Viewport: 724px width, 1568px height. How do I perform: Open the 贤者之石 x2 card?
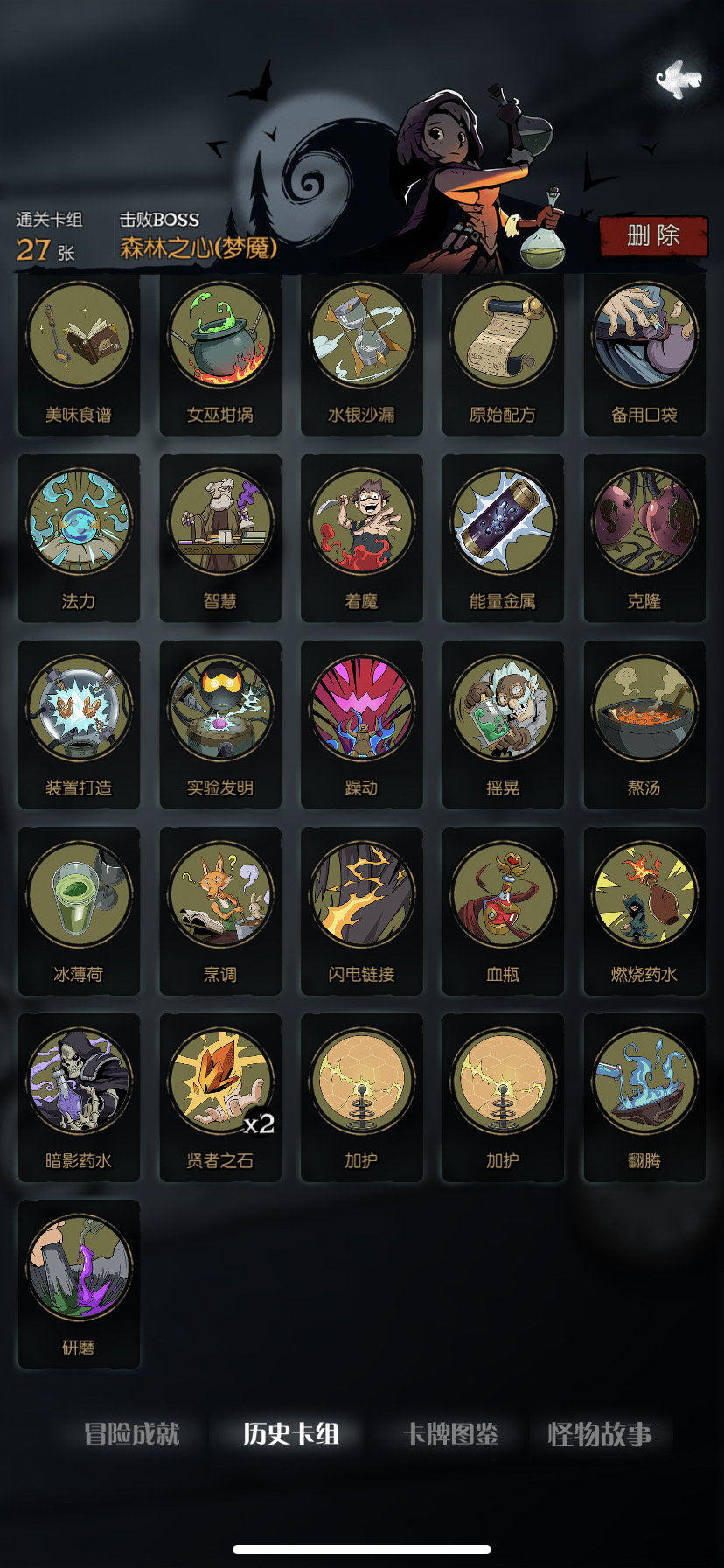pyautogui.click(x=220, y=1098)
